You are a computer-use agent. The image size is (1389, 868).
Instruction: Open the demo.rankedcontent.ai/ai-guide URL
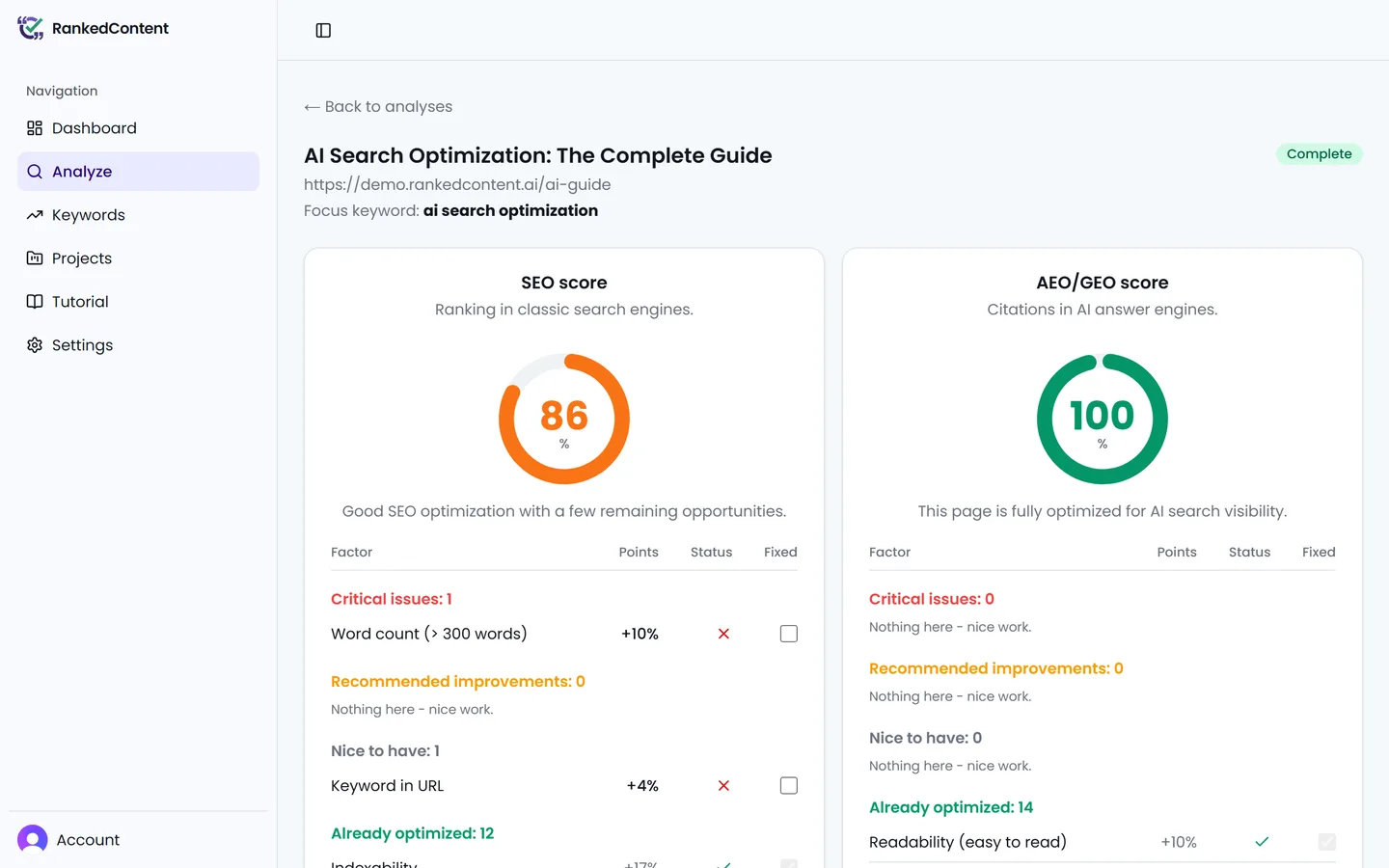click(457, 184)
